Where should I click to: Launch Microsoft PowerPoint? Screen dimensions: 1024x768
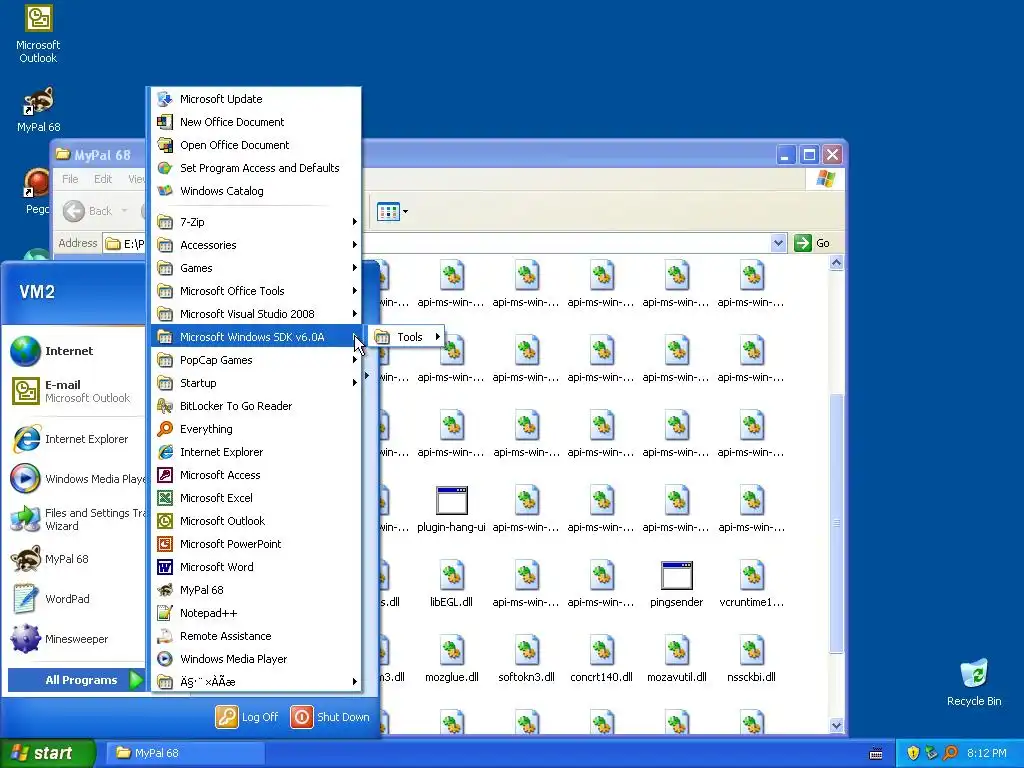click(x=256, y=544)
